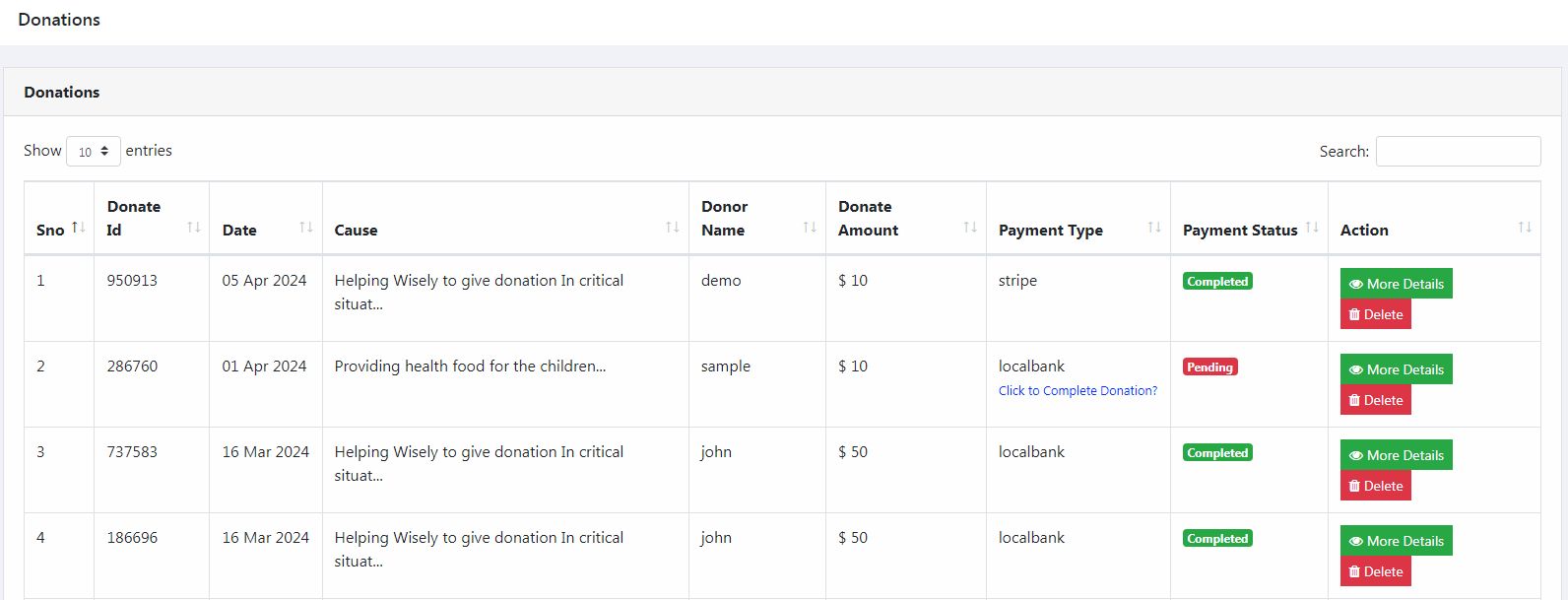Click to Complete Donation link
Viewport: 1568px width, 600px height.
coord(1078,391)
